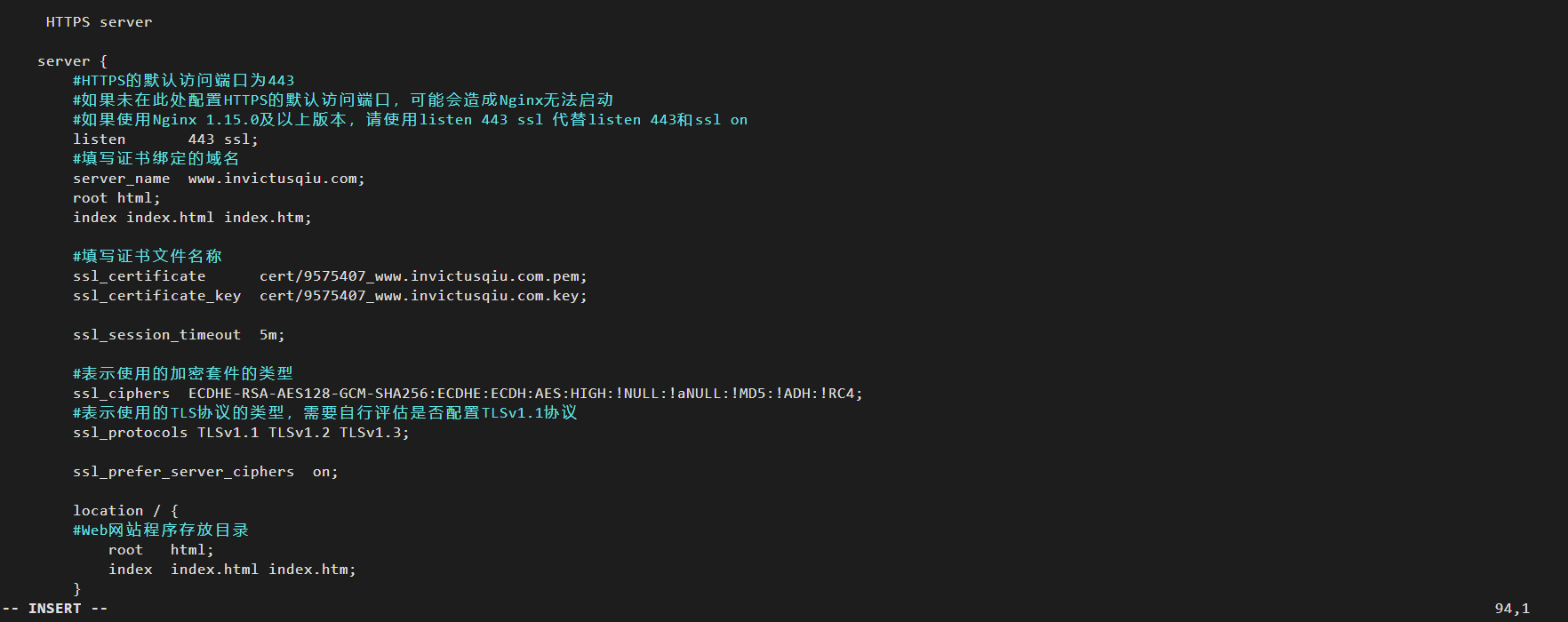Click the 'server {' block opening line
The width and height of the screenshot is (1568, 622).
[x=72, y=61]
